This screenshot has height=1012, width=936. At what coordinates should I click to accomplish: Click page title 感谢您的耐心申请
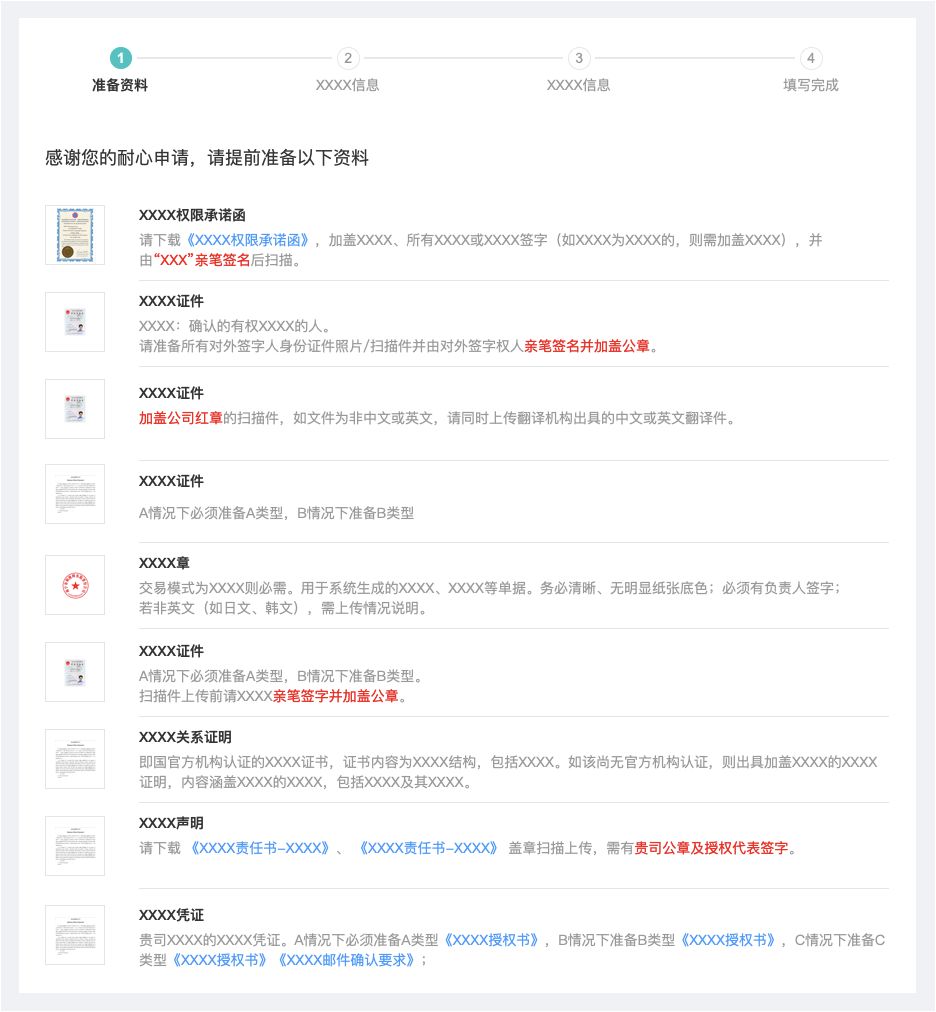(x=117, y=158)
